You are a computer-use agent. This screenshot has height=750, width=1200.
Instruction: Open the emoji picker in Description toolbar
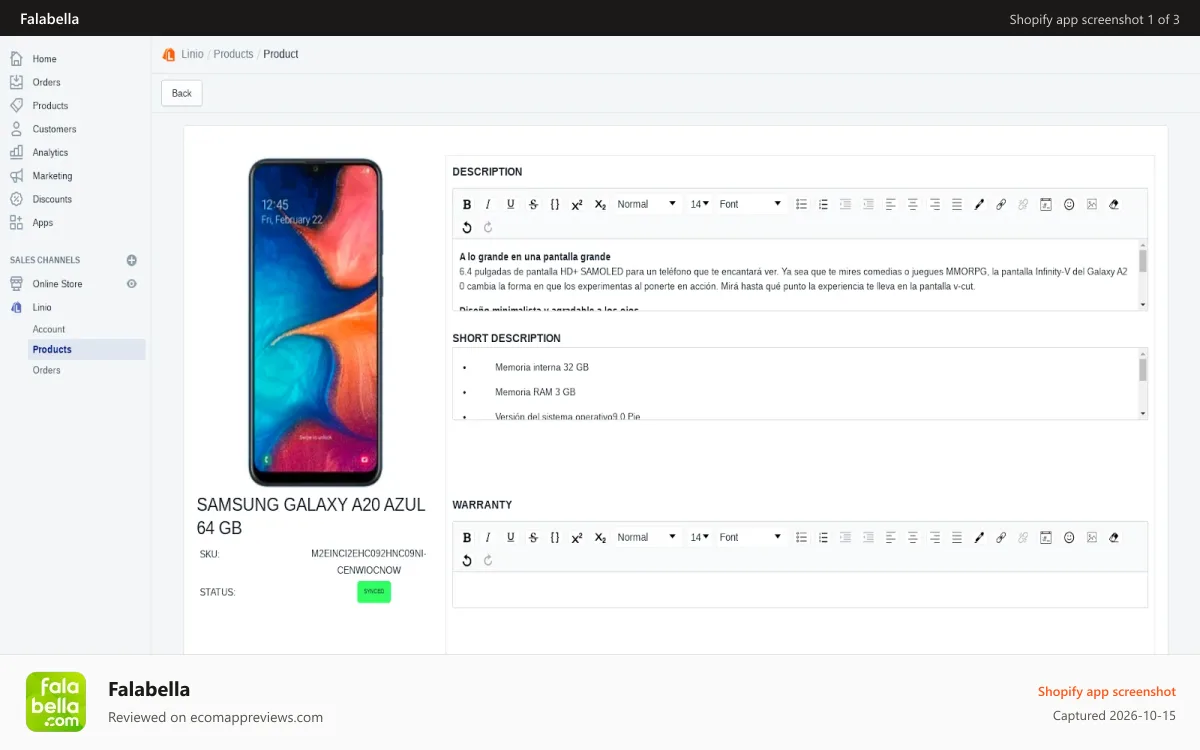[1069, 204]
